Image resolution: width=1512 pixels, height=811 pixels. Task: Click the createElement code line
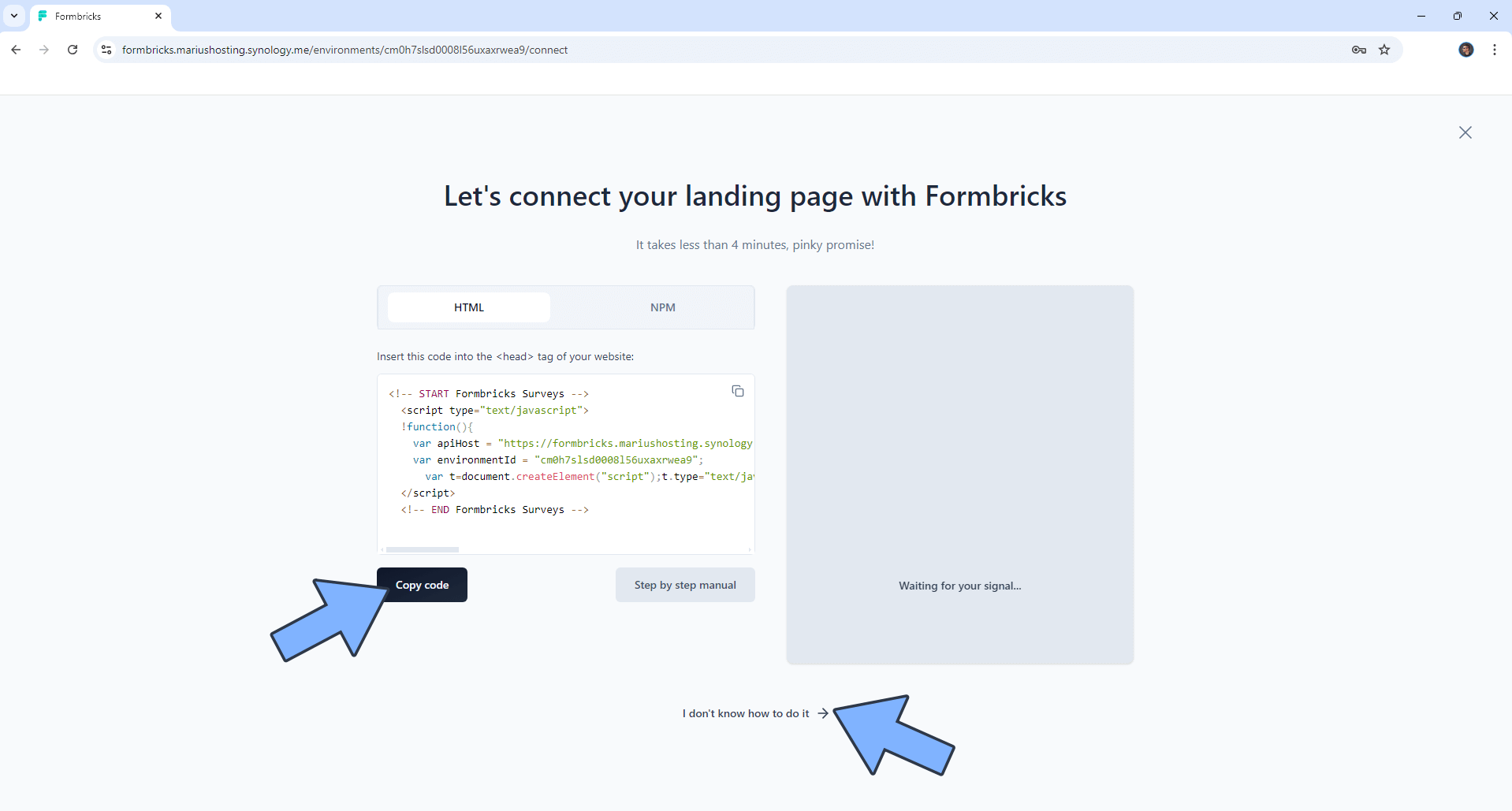[x=589, y=476]
